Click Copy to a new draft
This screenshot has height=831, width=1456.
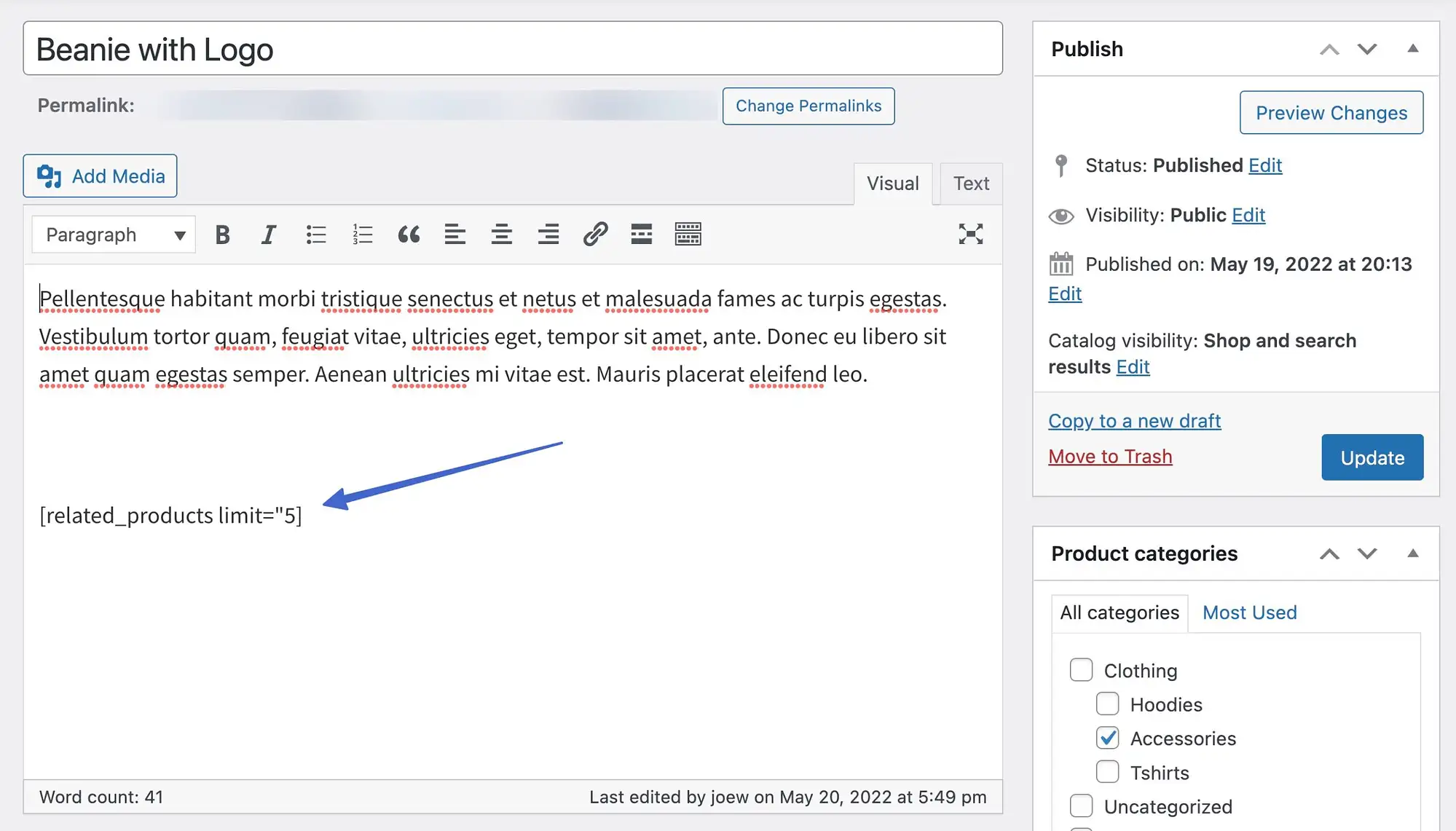[x=1134, y=420]
